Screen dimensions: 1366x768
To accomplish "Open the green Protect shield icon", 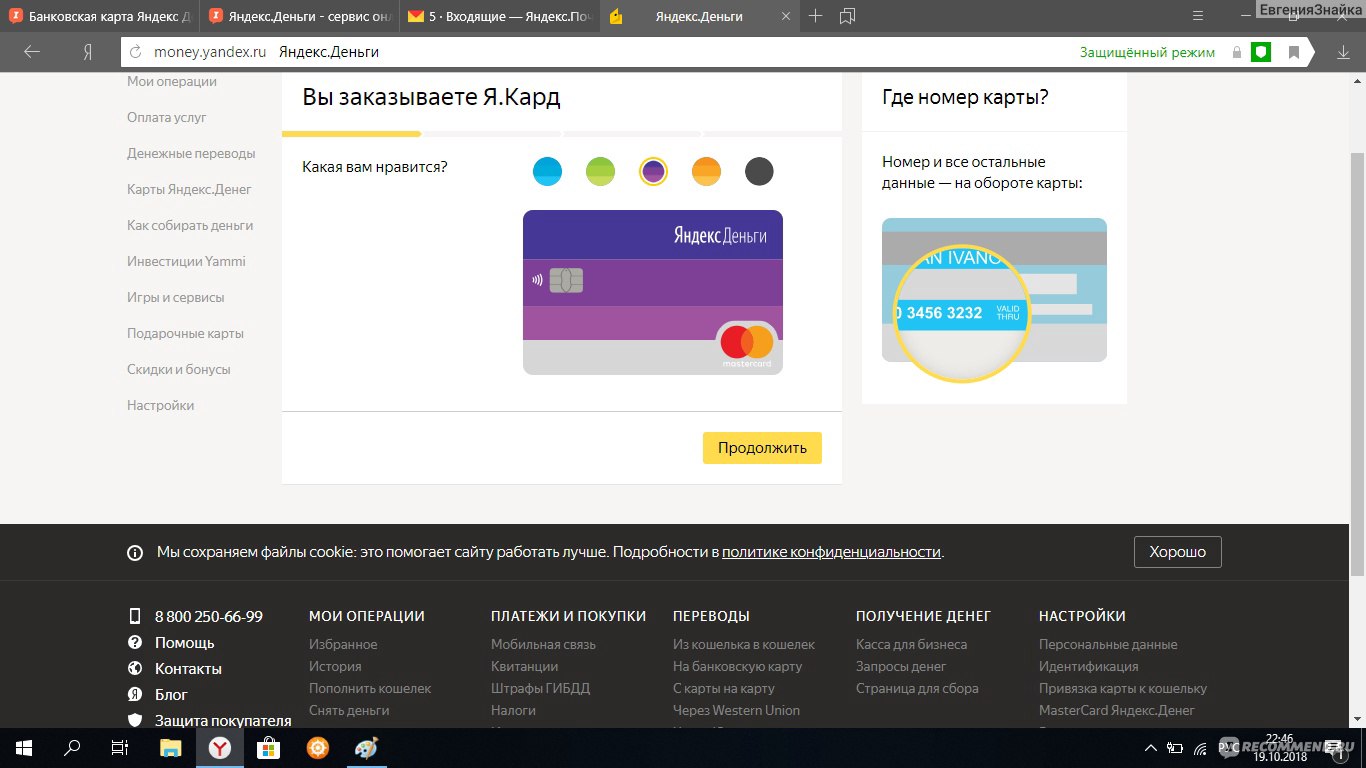I will [1261, 52].
